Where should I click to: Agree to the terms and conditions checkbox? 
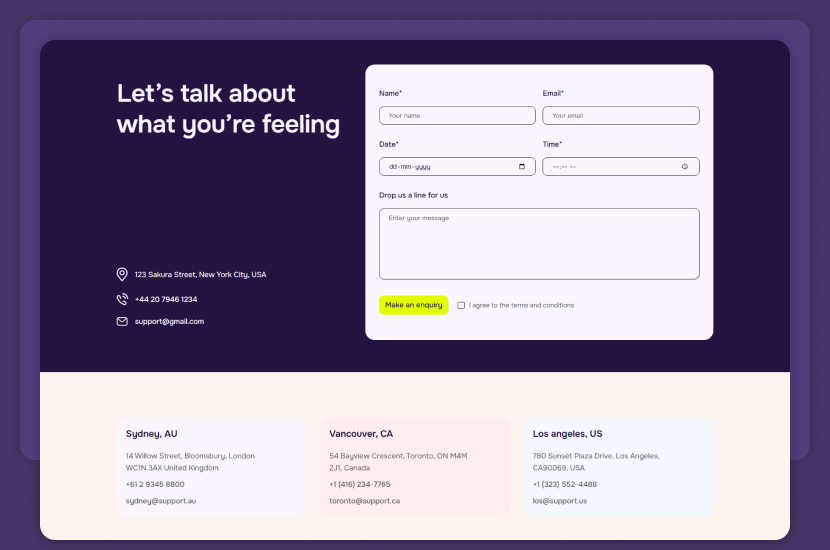click(x=461, y=305)
